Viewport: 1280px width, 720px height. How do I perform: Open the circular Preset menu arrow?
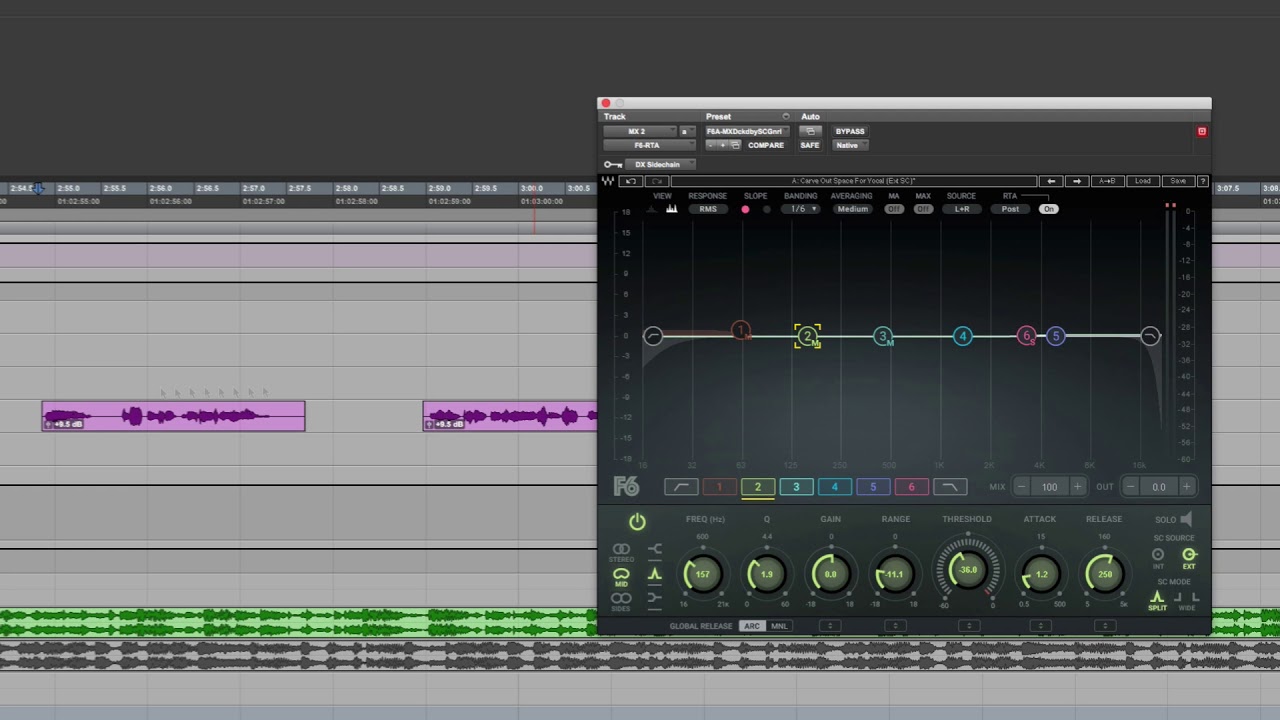tap(786, 117)
